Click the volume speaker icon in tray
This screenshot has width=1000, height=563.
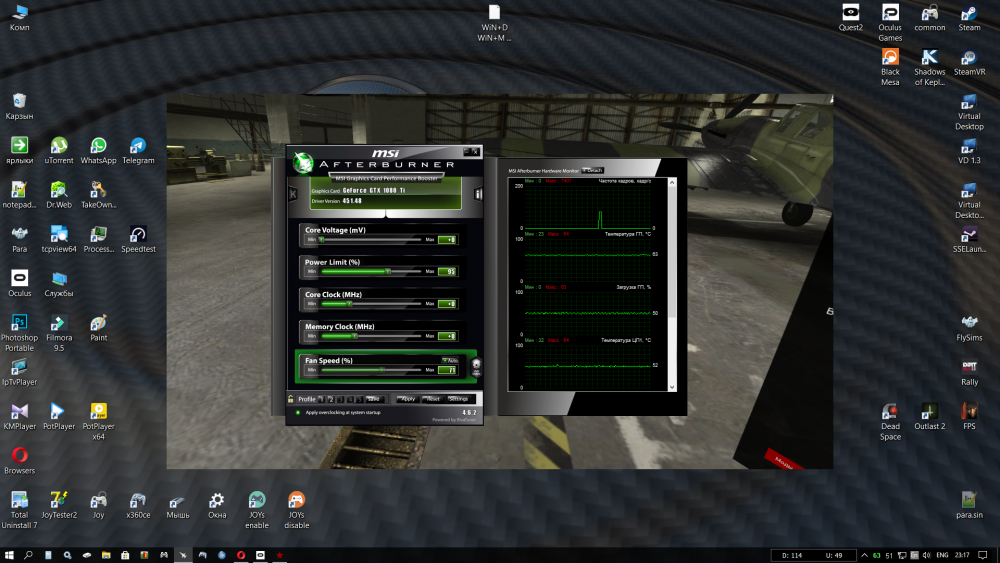click(926, 555)
